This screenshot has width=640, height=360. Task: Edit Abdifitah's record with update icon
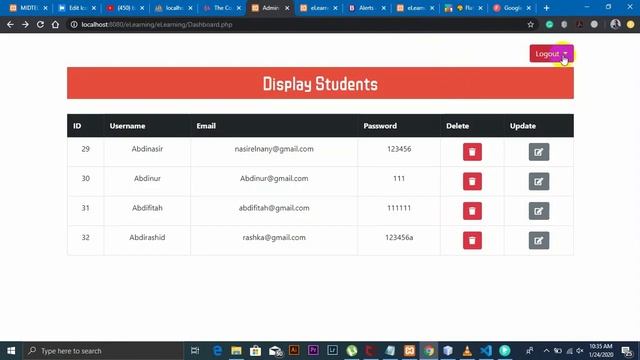(539, 211)
